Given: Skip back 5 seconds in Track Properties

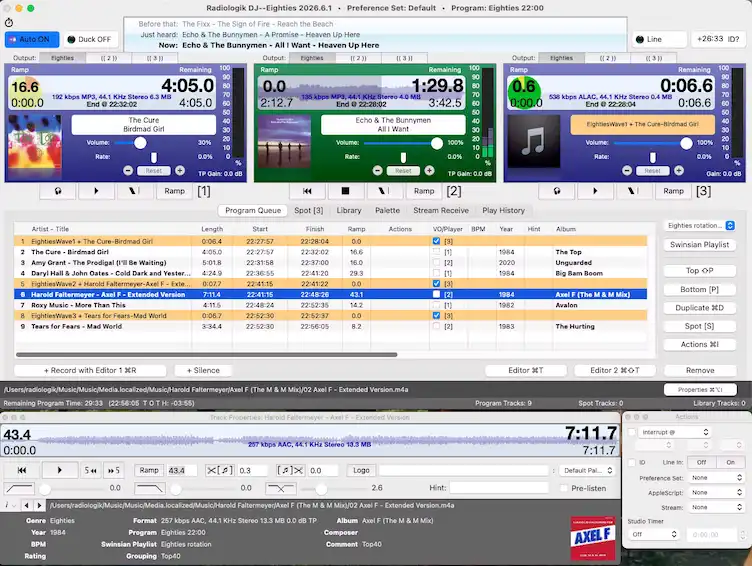Looking at the screenshot, I should (90, 471).
